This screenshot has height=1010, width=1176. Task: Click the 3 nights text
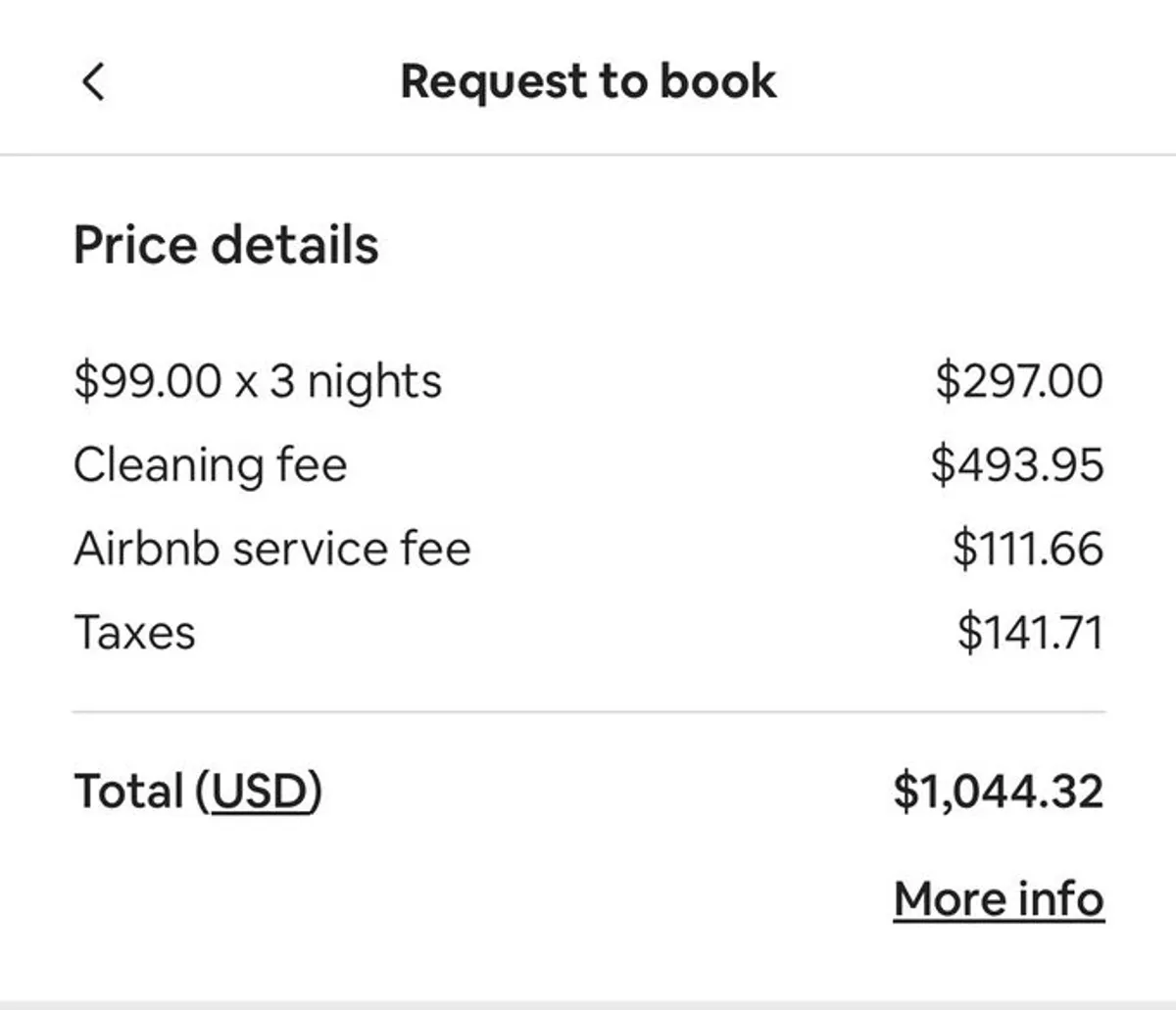(356, 382)
